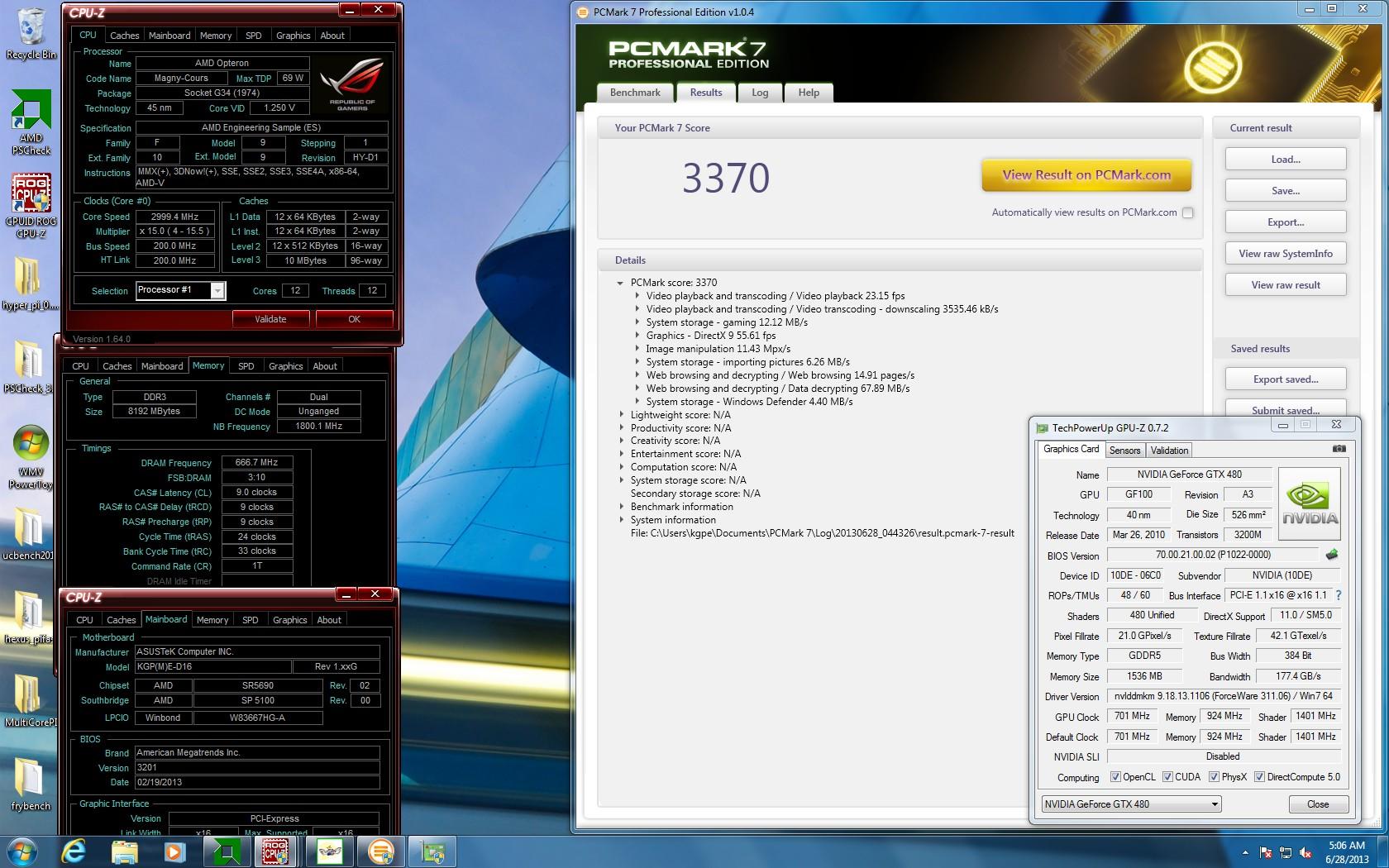Screen dimensions: 1389x868
Task: Open Windows Explorer from the taskbar
Action: pyautogui.click(x=124, y=851)
